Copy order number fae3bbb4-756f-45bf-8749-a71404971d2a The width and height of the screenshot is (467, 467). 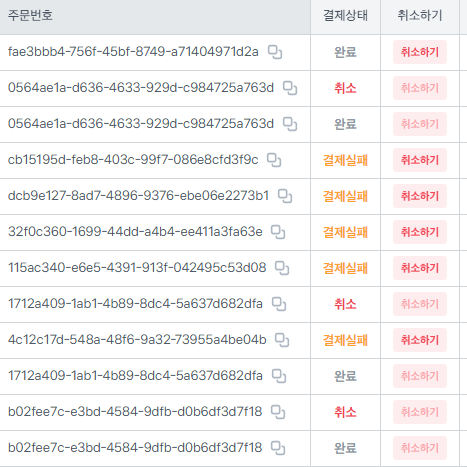(x=275, y=52)
